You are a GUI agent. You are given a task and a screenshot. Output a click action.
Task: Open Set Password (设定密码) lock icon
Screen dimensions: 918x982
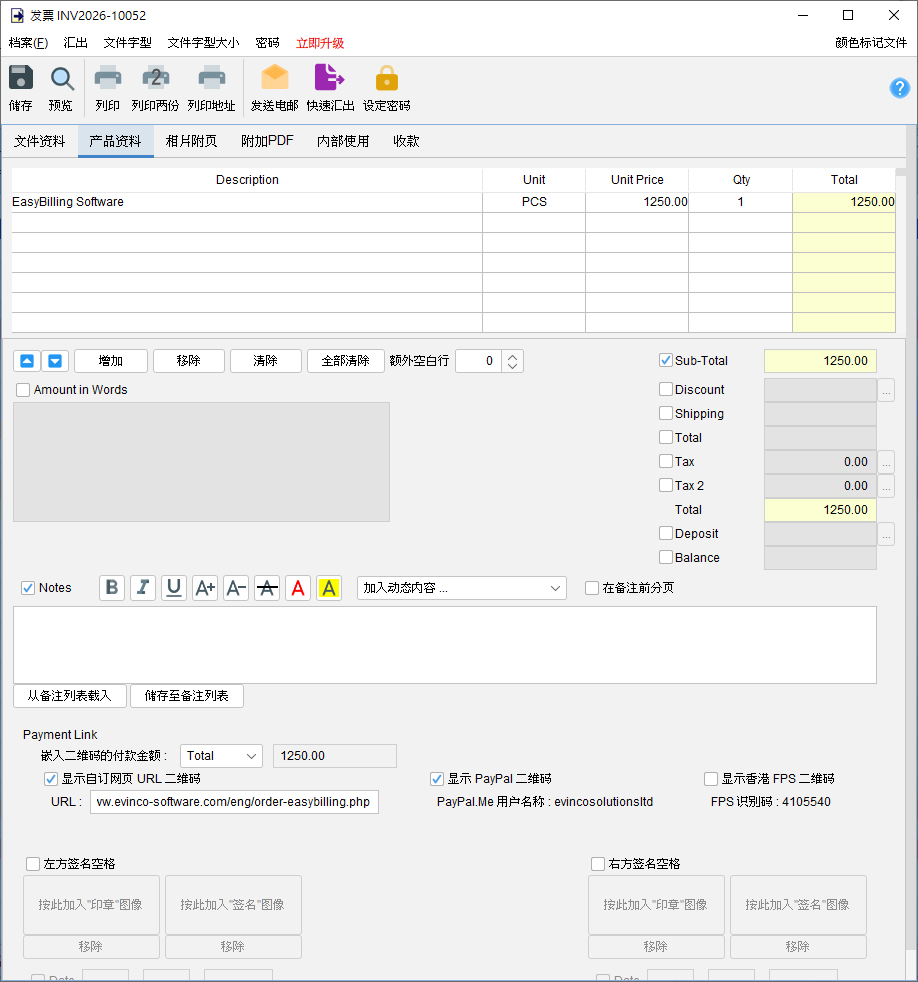tap(386, 78)
